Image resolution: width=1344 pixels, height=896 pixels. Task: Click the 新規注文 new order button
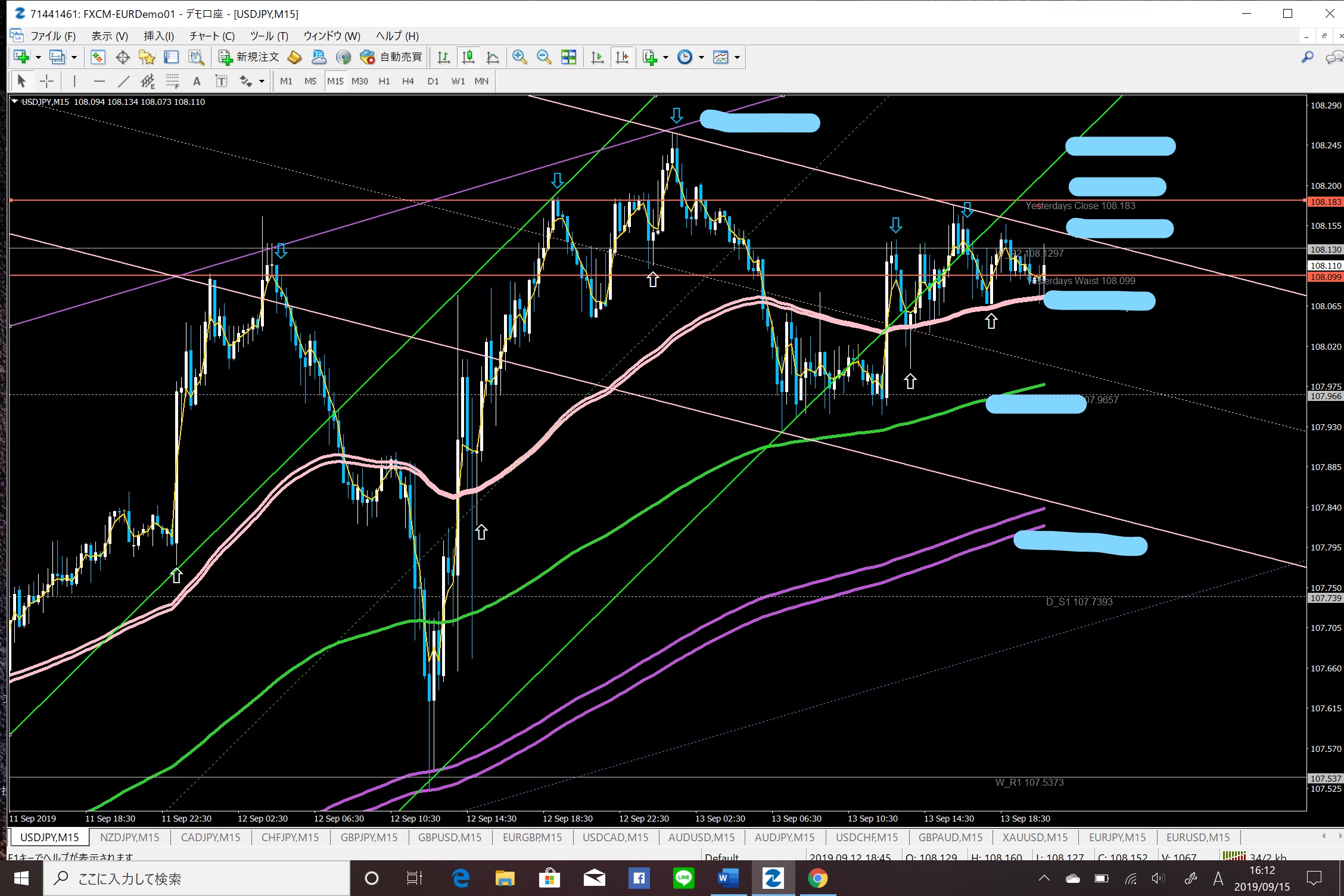[x=249, y=57]
